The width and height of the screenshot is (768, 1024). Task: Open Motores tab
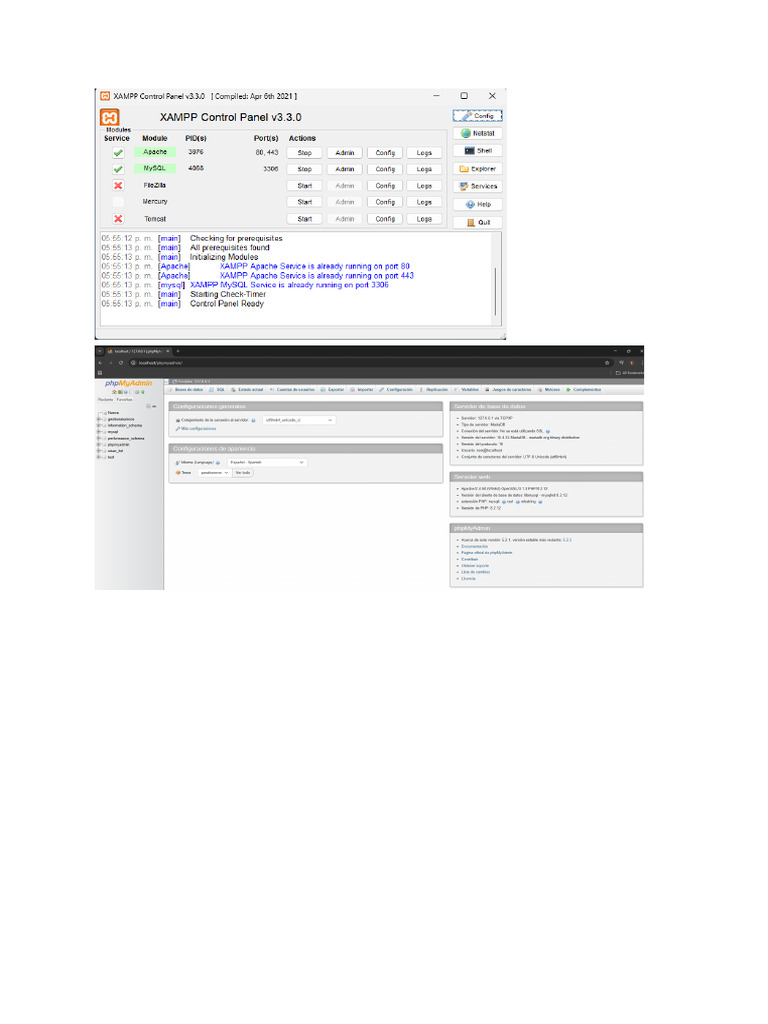(x=549, y=390)
